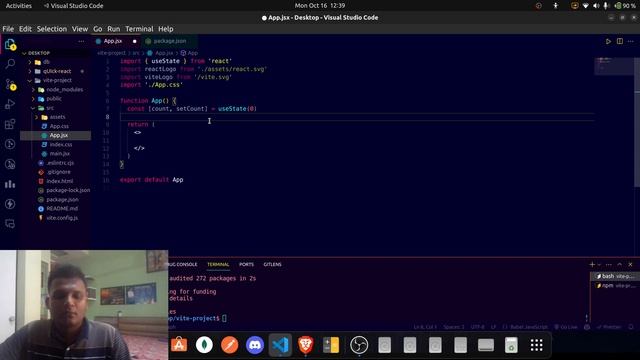The width and height of the screenshot is (640, 360).
Task: Open the remote explorer monitor icon
Action: (x=10, y=223)
